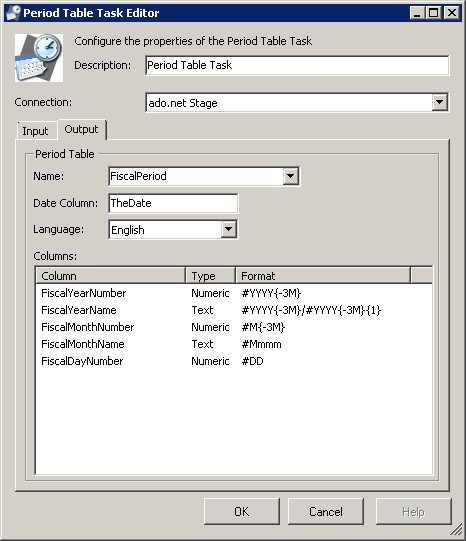The height and width of the screenshot is (541, 466).
Task: Select the FiscalYearName row
Action: pos(234,310)
